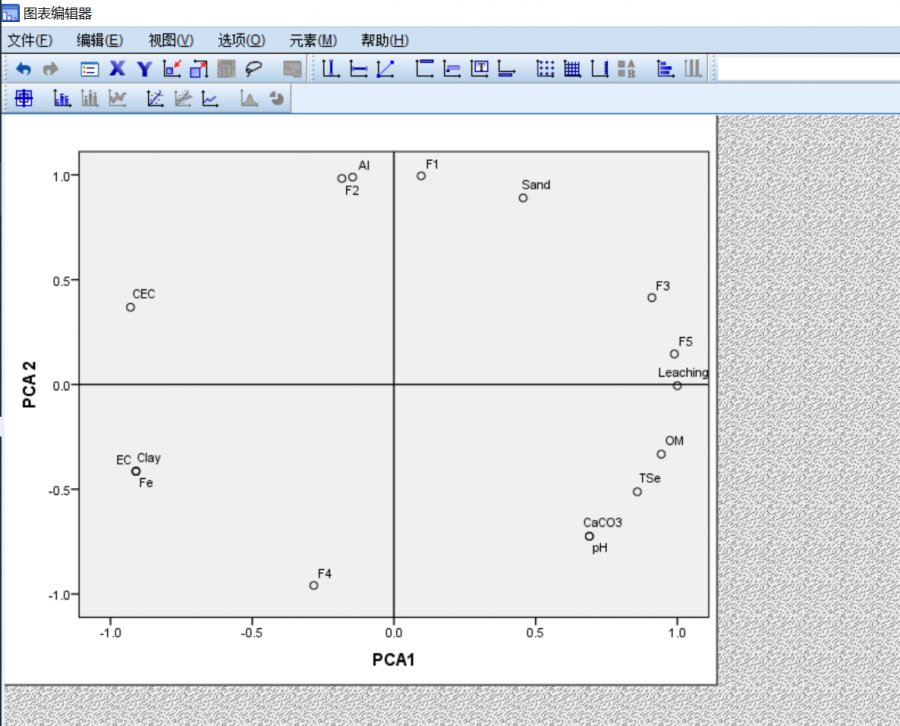Insert a text box with the T icon
Viewport: 900px width, 726px height.
tap(479, 69)
